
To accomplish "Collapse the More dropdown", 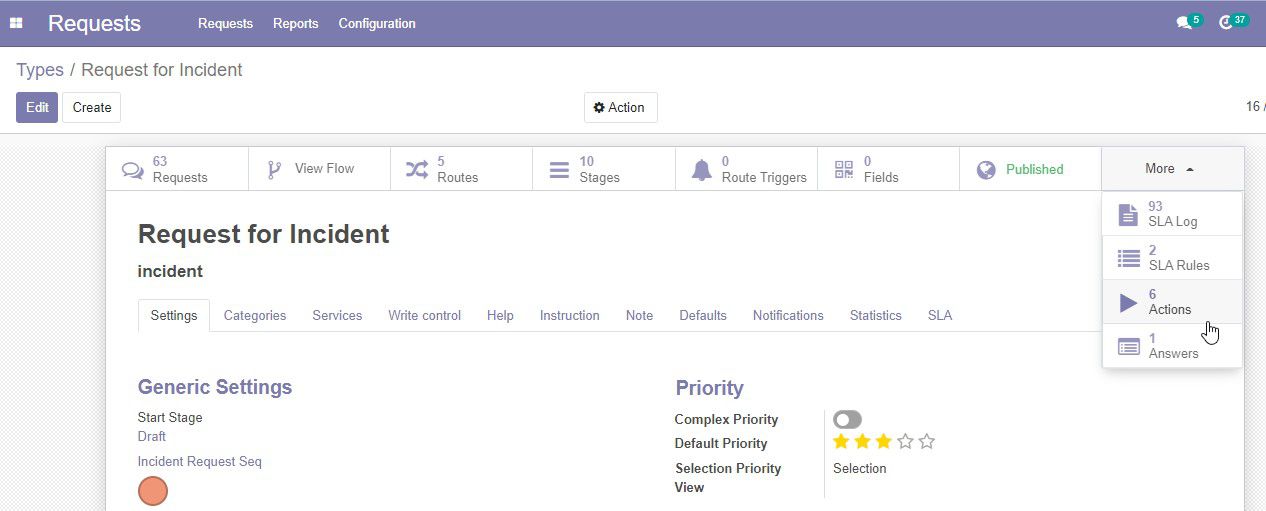I will (1172, 169).
